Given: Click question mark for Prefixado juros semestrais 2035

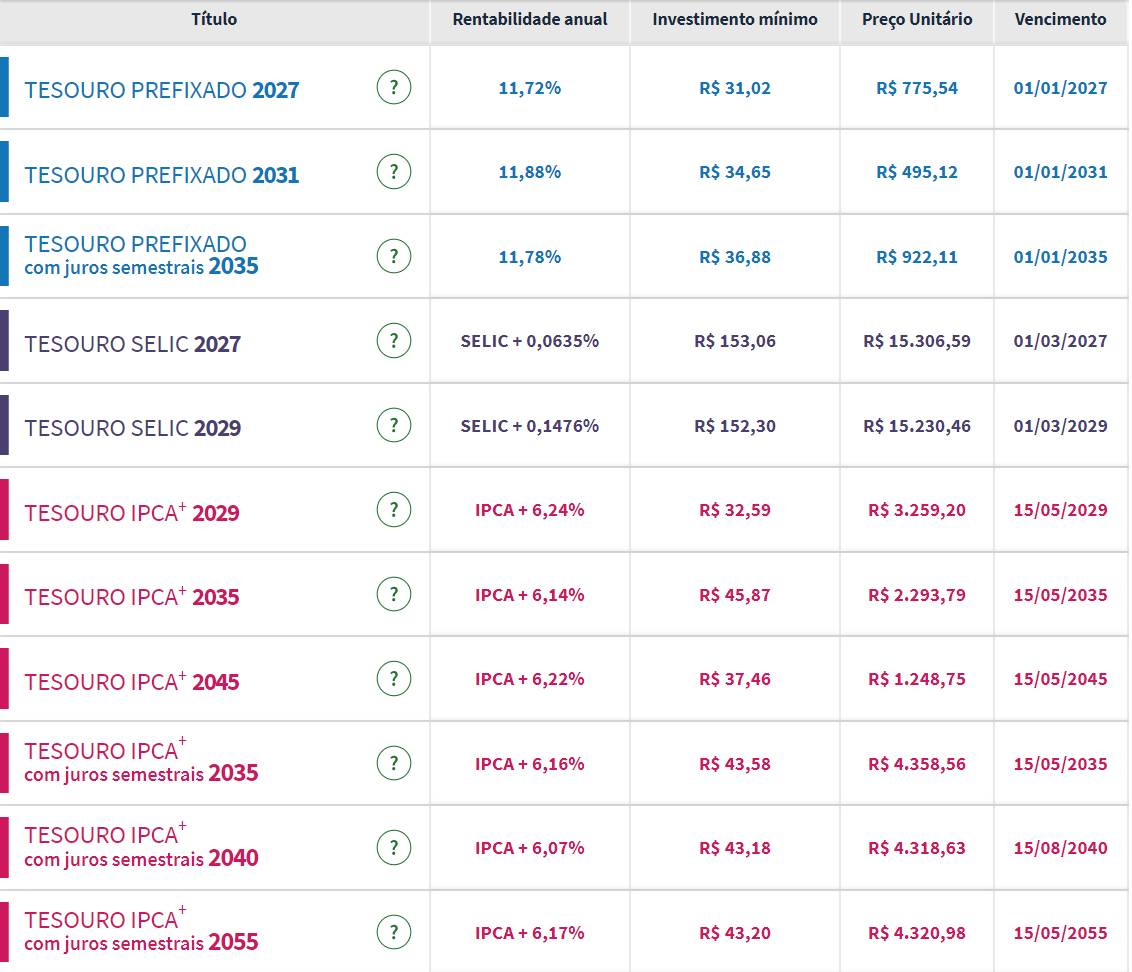Looking at the screenshot, I should coord(394,257).
